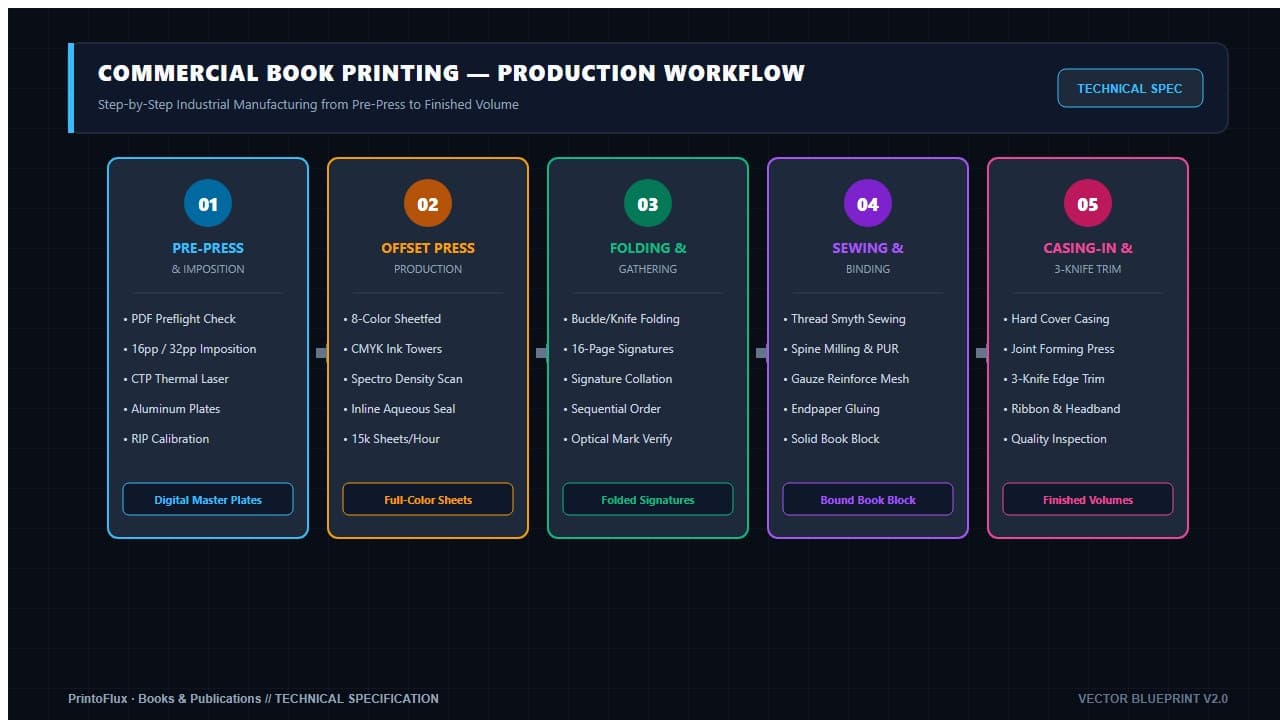Click the connector between Sewing and Casing-In

(981, 353)
